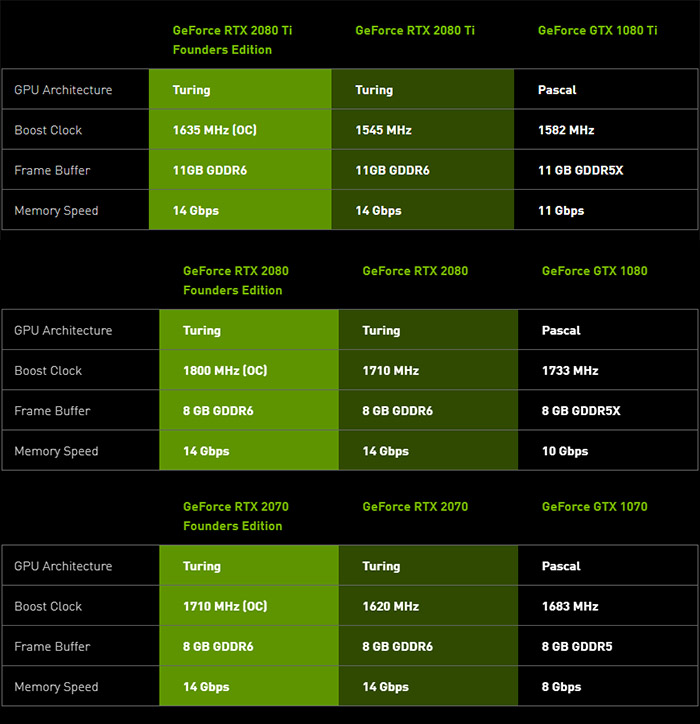The width and height of the screenshot is (700, 724).
Task: Select 14 Gbps in the 2080 Founders Edition column
Action: 206,451
